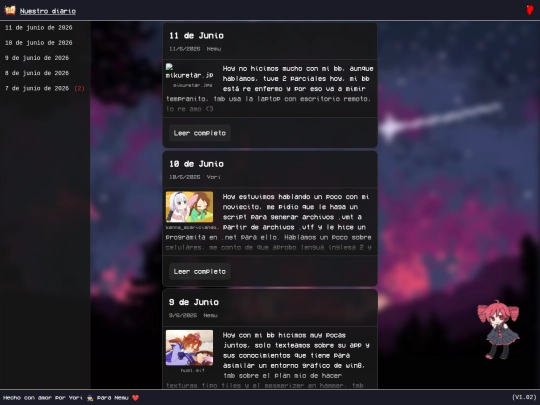Open the Kanna anime thumbnail in 10 de Junio
Image resolution: width=540 pixels, height=405 pixels.
(189, 207)
